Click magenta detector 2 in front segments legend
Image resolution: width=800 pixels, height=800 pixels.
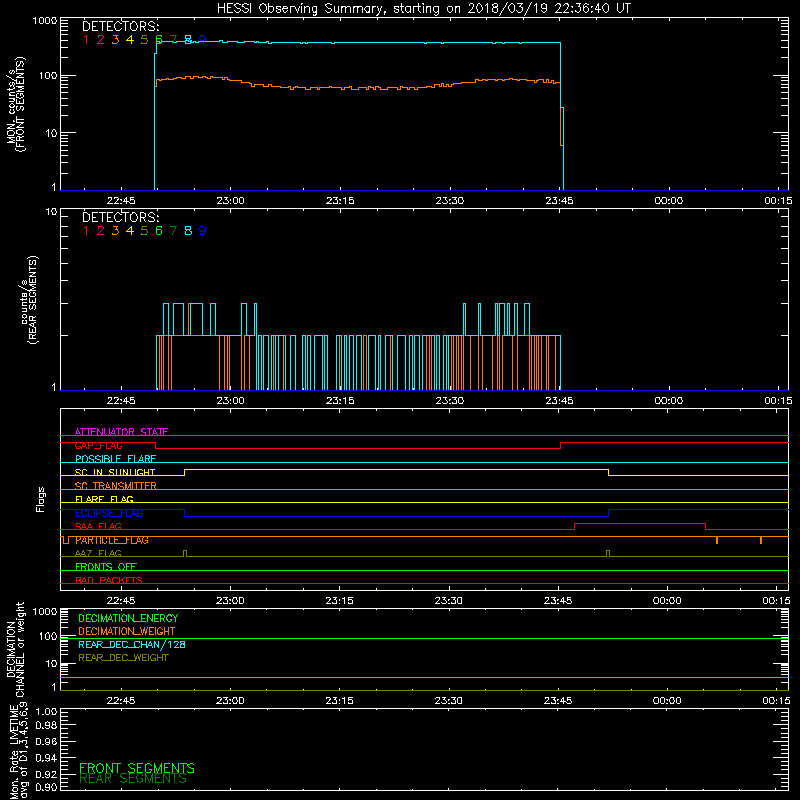pos(101,39)
